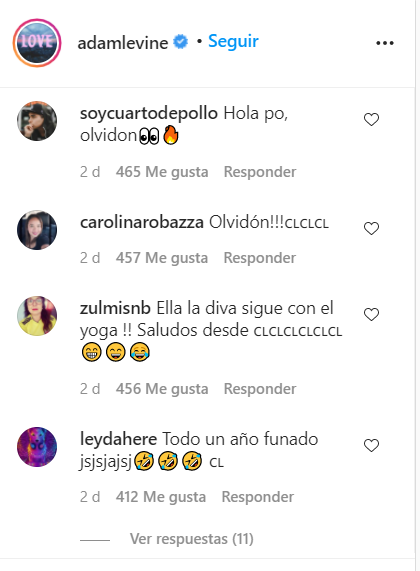Reply to soycuartodepollo's comment
420x571 pixels.
point(260,172)
